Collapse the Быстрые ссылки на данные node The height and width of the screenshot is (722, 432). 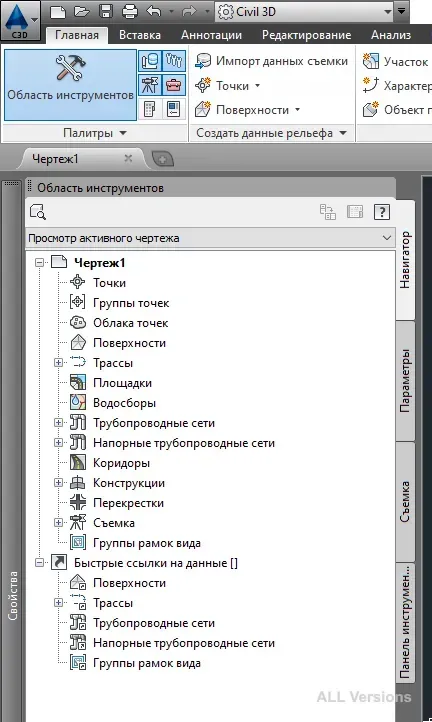(x=40, y=562)
